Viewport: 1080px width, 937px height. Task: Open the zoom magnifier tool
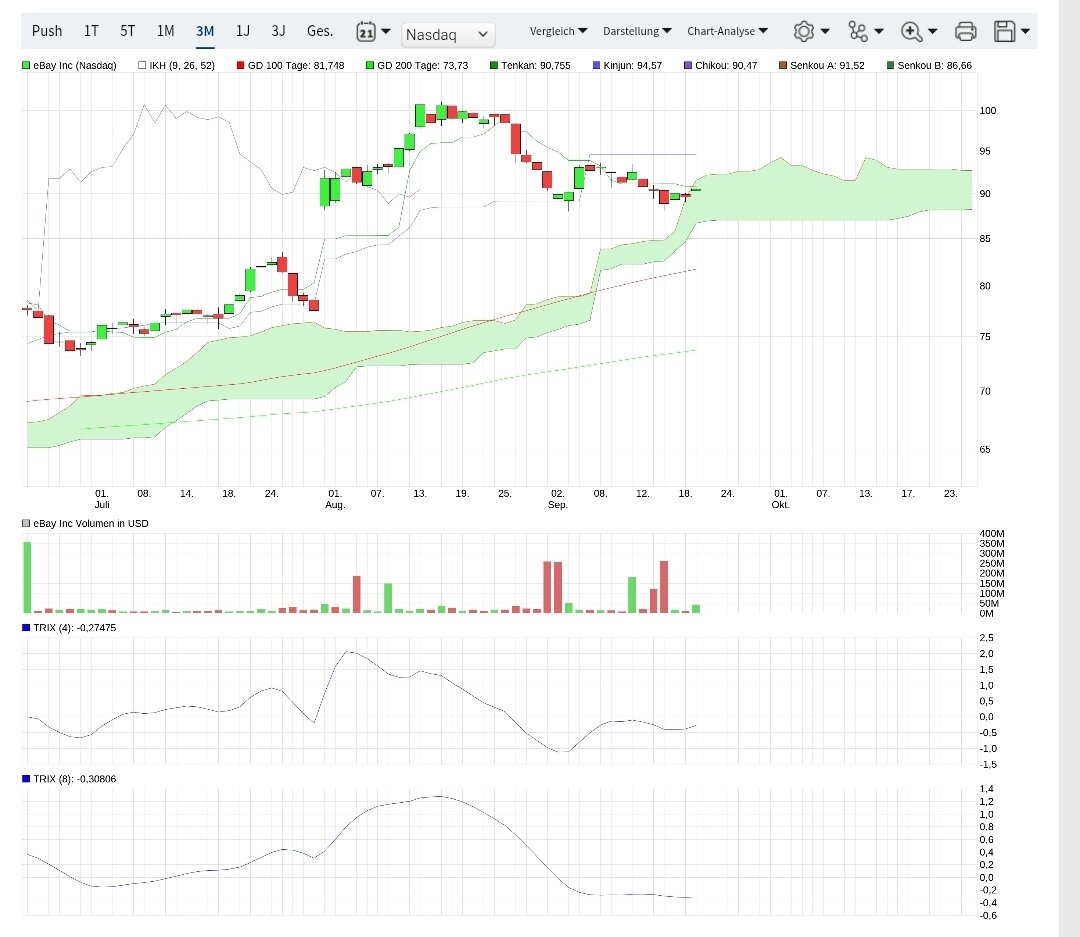911,31
